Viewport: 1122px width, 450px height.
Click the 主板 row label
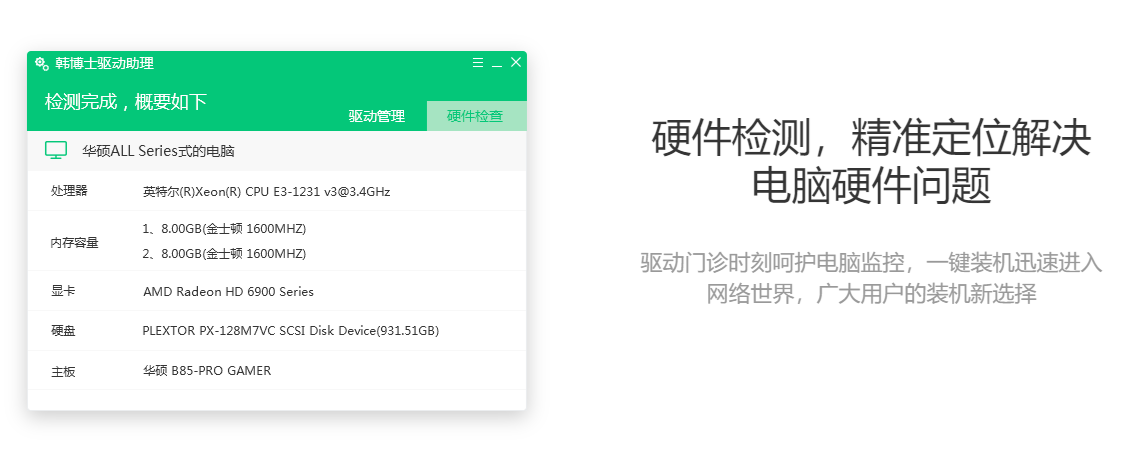point(63,372)
